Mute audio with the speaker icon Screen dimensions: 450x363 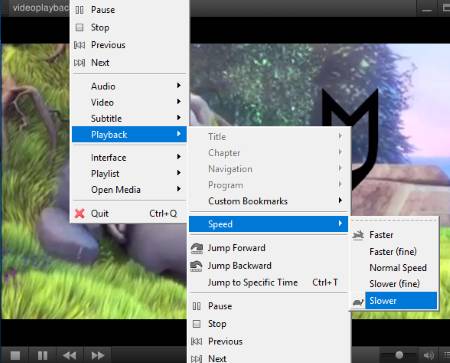click(428, 355)
